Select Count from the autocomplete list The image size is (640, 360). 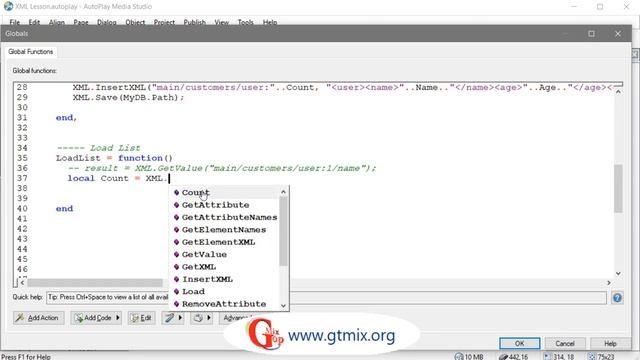[x=196, y=192]
